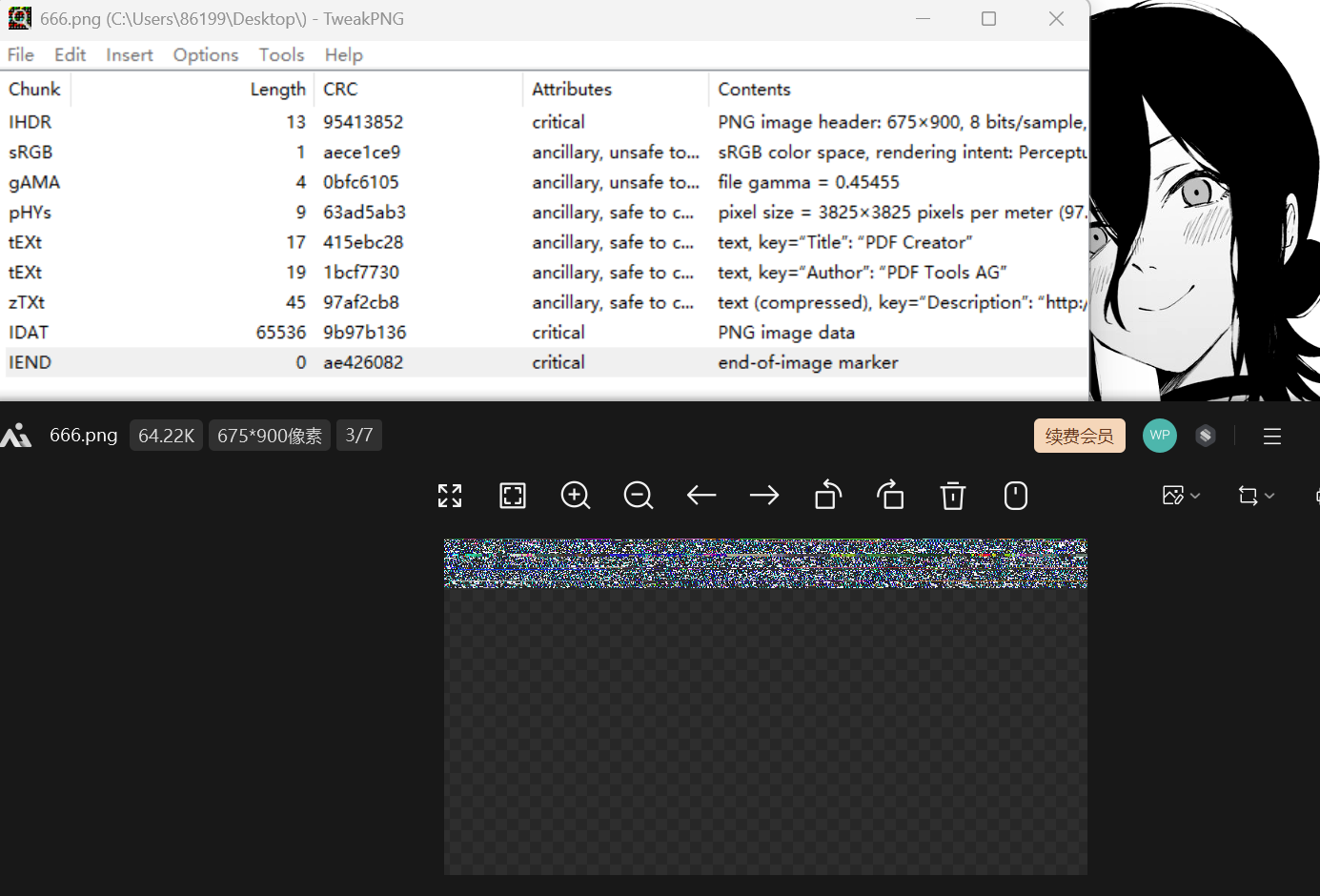Click the 续费会员 renew membership button
This screenshot has width=1320, height=896.
(1079, 437)
